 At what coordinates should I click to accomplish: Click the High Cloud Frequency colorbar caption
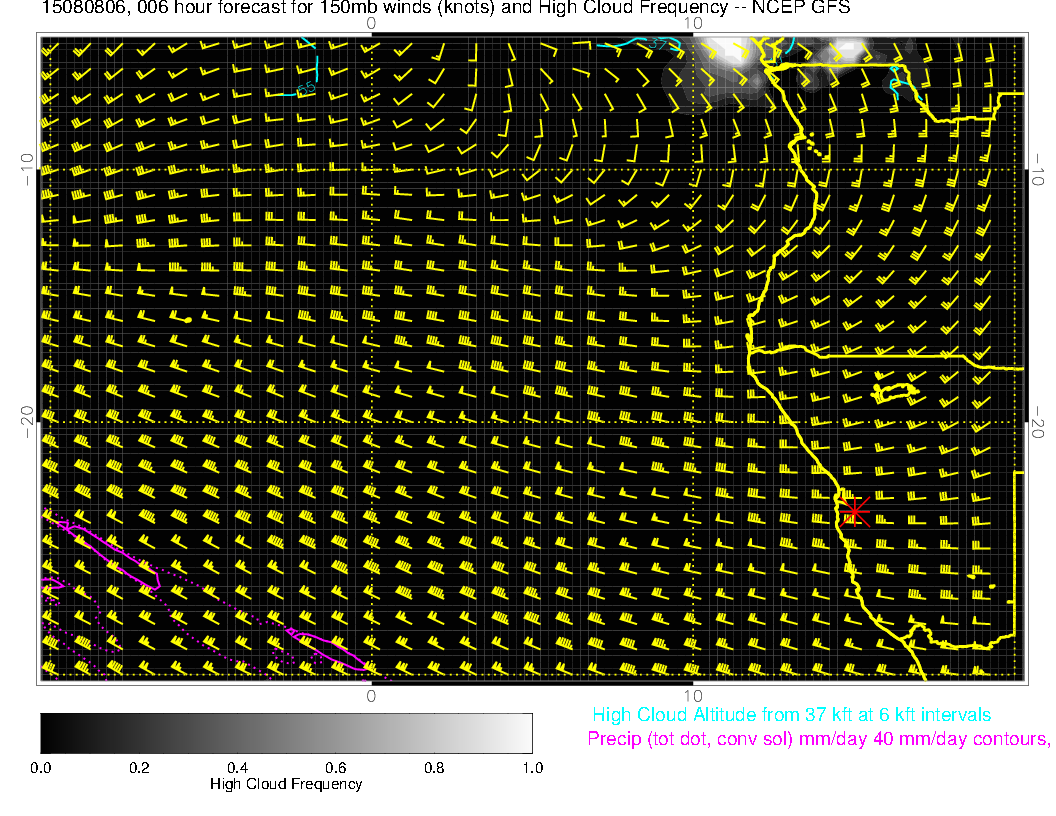pos(286,784)
